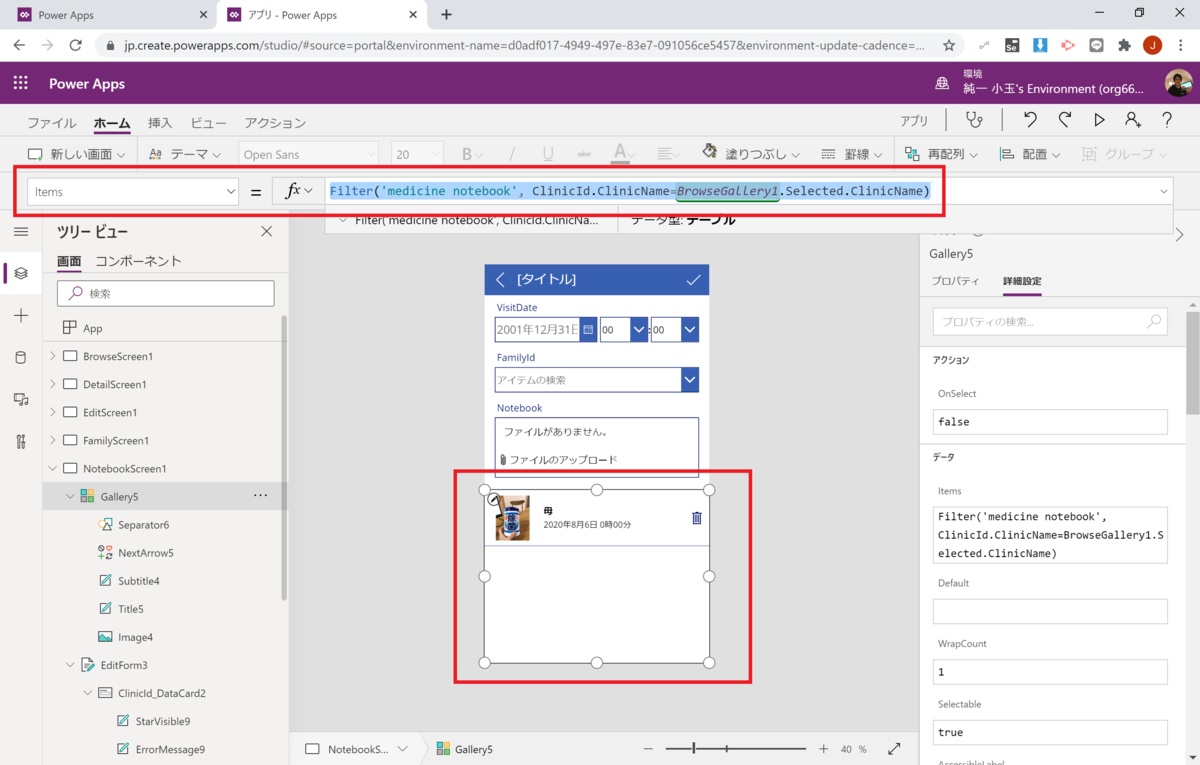
Task: Switch to the ビュー ribbon tab
Action: point(208,123)
